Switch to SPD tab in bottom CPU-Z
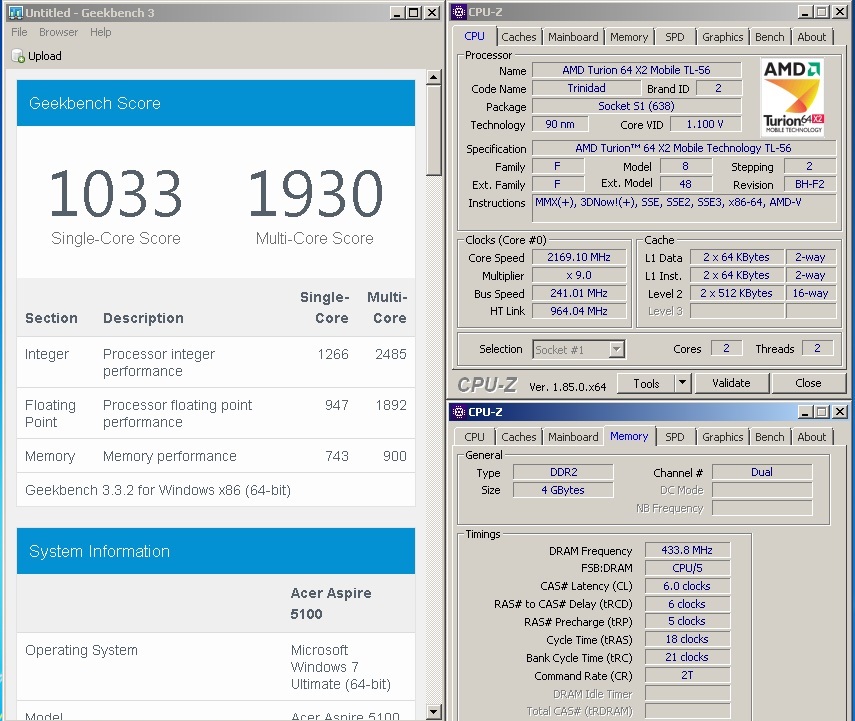The width and height of the screenshot is (855, 721). [x=675, y=437]
